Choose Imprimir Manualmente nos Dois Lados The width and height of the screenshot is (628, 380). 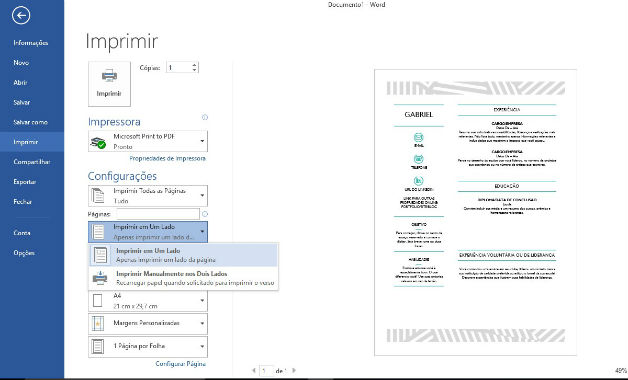[183, 278]
